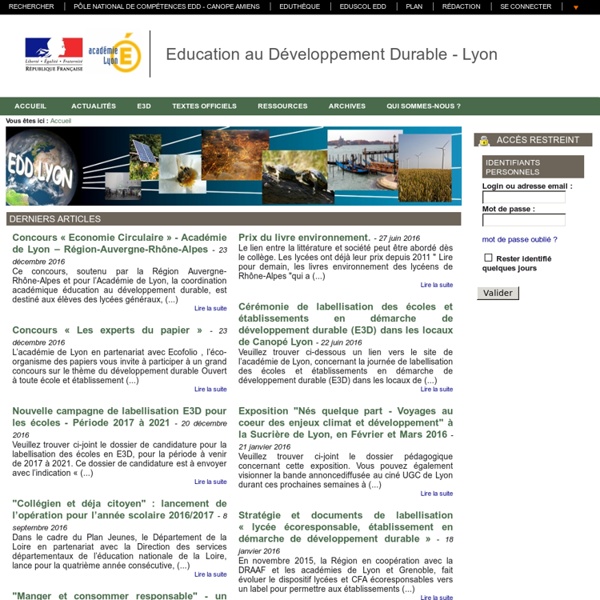Image resolution: width=600 pixels, height=600 pixels.
Task: Lire la suite for Nouvelle campagne E3D
Action: (210, 482)
